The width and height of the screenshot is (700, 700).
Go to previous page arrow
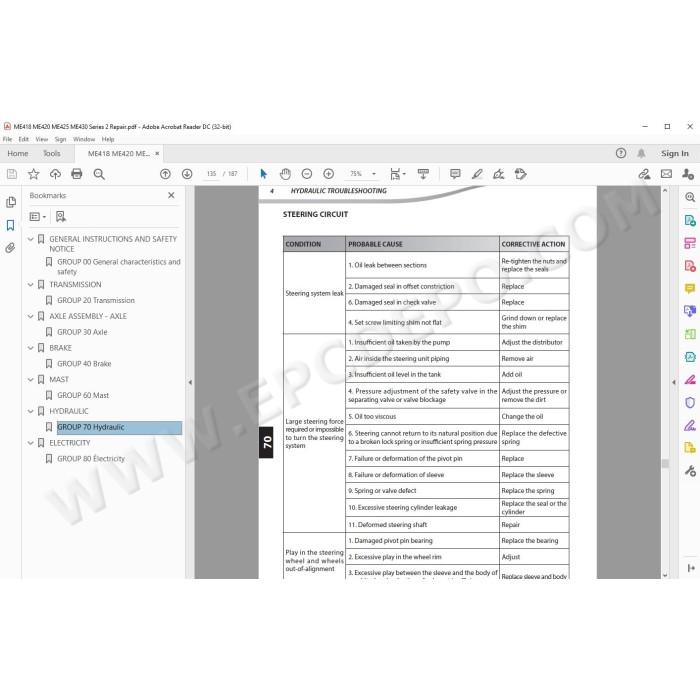165,174
